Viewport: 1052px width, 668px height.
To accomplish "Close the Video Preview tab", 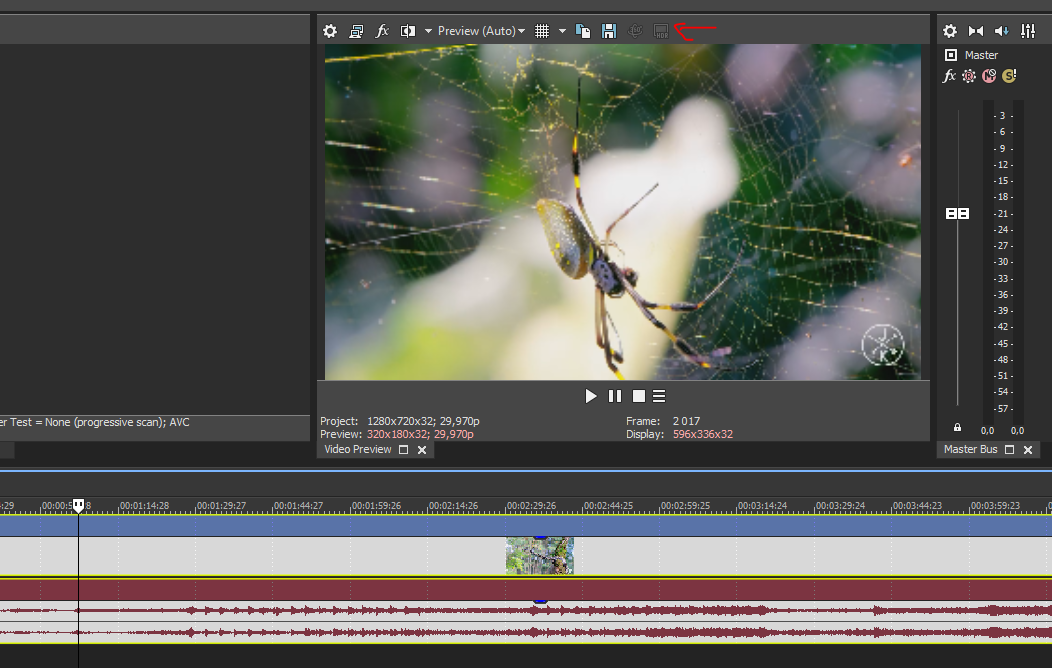I will point(422,450).
